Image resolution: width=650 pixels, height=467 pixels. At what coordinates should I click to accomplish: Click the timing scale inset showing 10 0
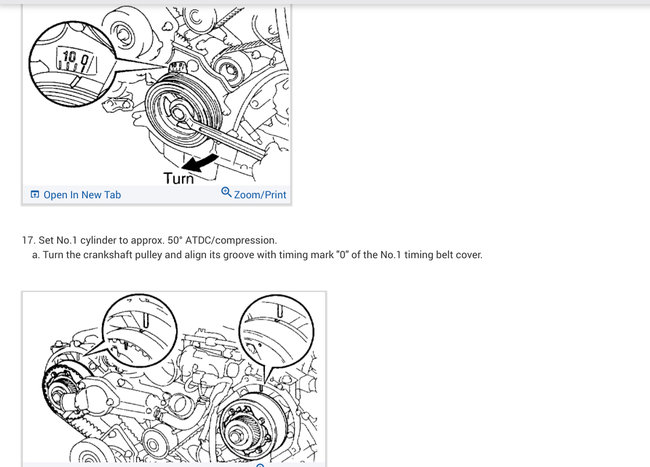tap(72, 65)
